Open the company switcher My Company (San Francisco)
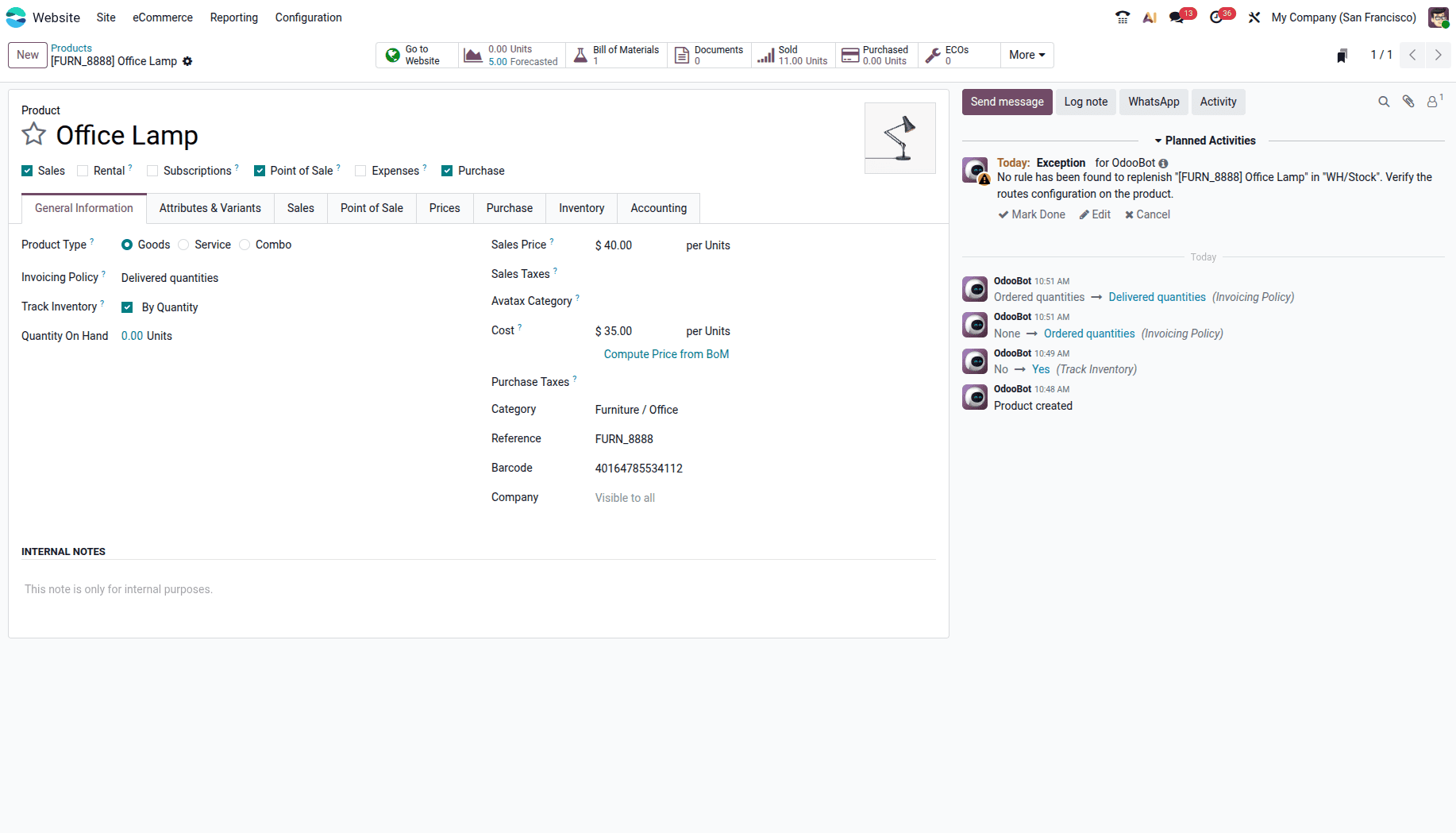 pyautogui.click(x=1343, y=17)
